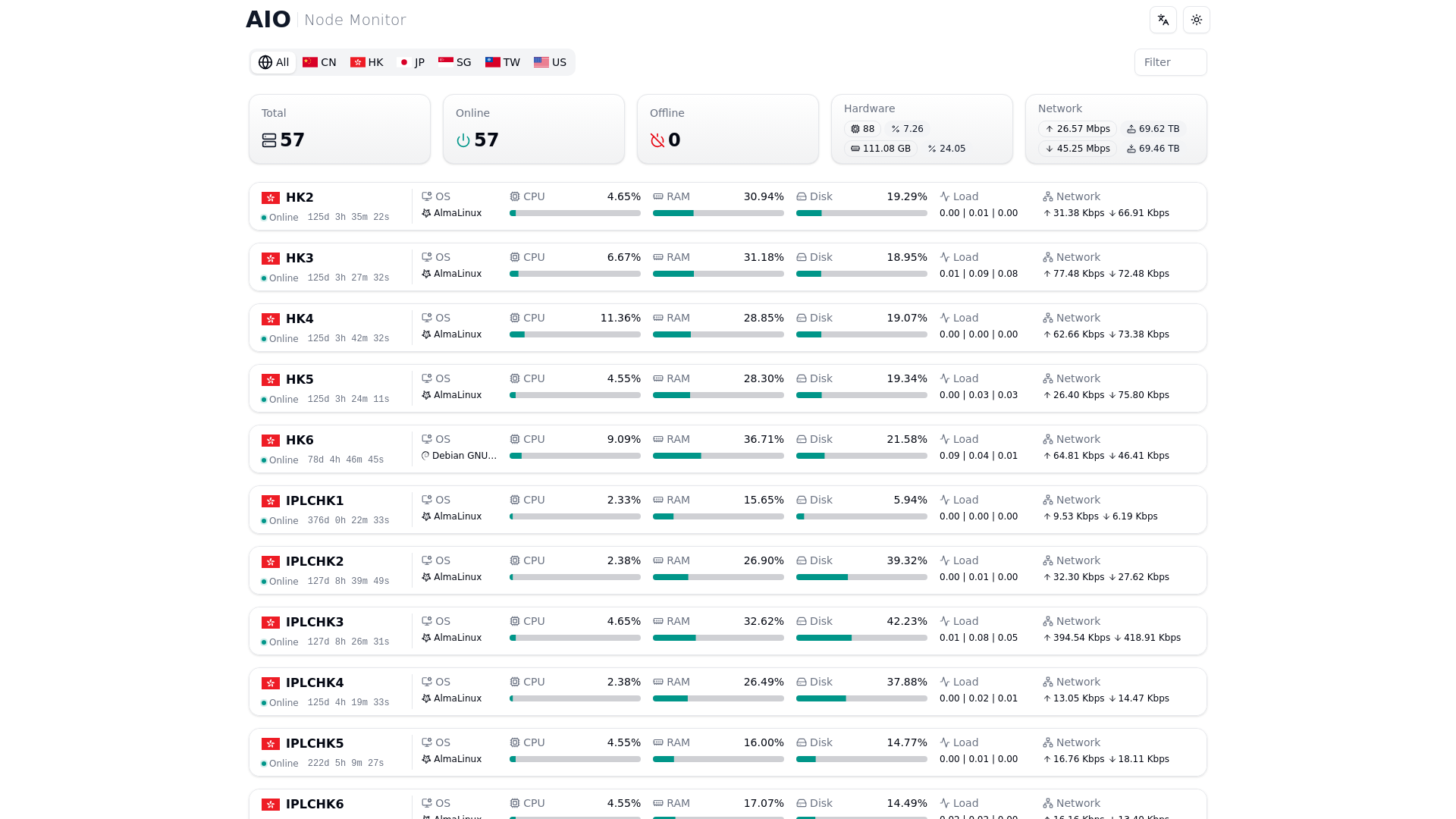
Task: Open the HK4 node name
Action: click(300, 318)
